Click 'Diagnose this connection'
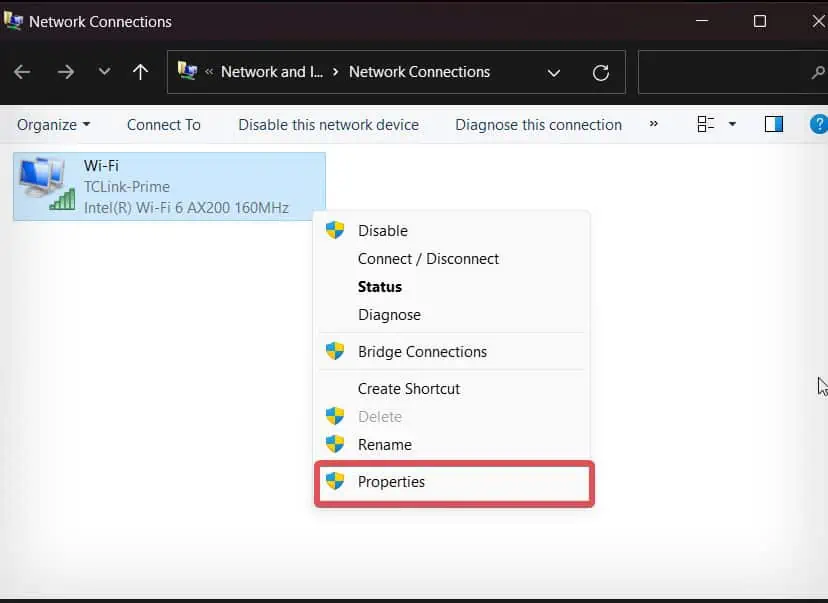The height and width of the screenshot is (603, 828). click(539, 125)
